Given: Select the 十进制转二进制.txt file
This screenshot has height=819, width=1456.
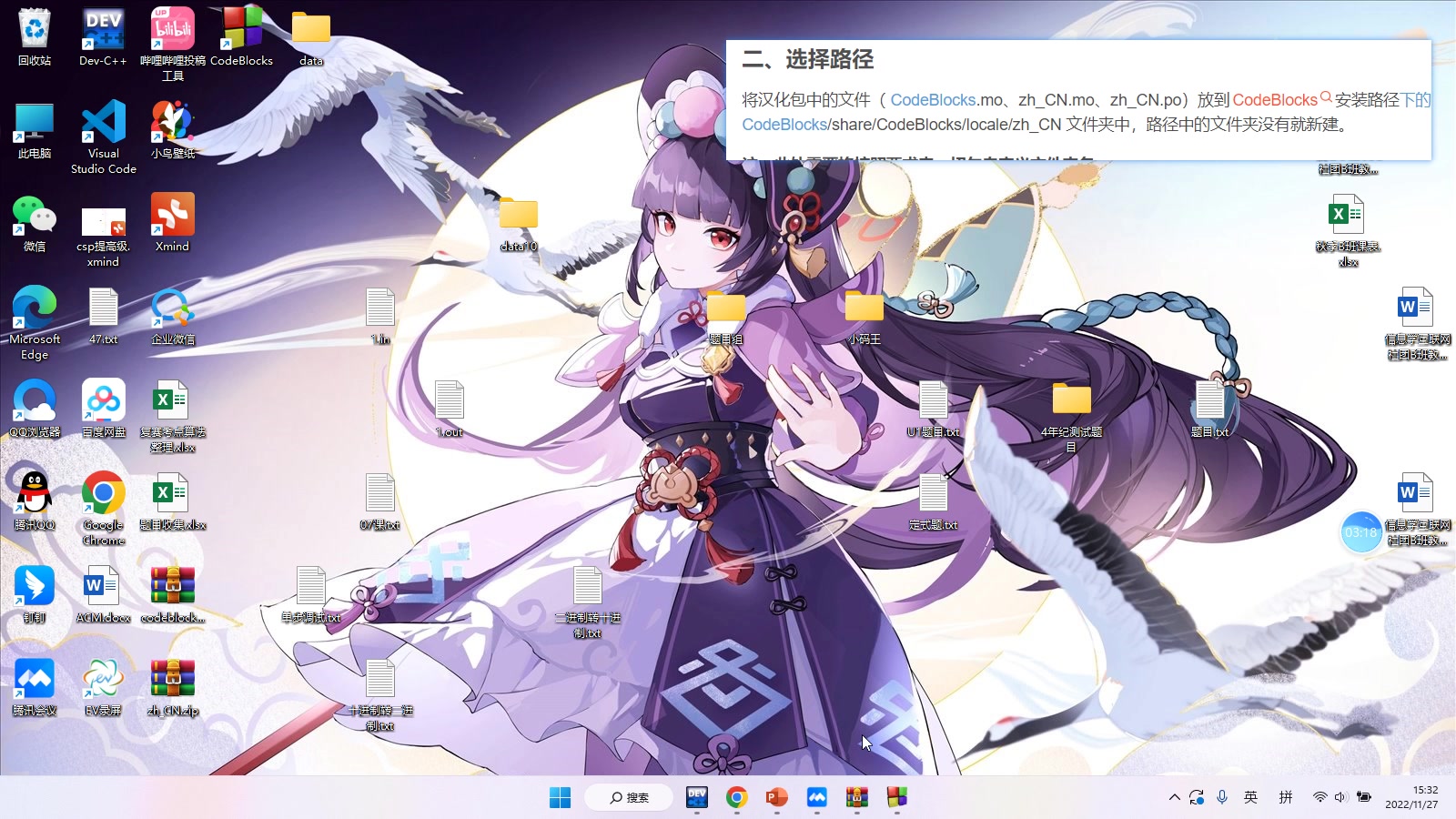Looking at the screenshot, I should pyautogui.click(x=380, y=695).
